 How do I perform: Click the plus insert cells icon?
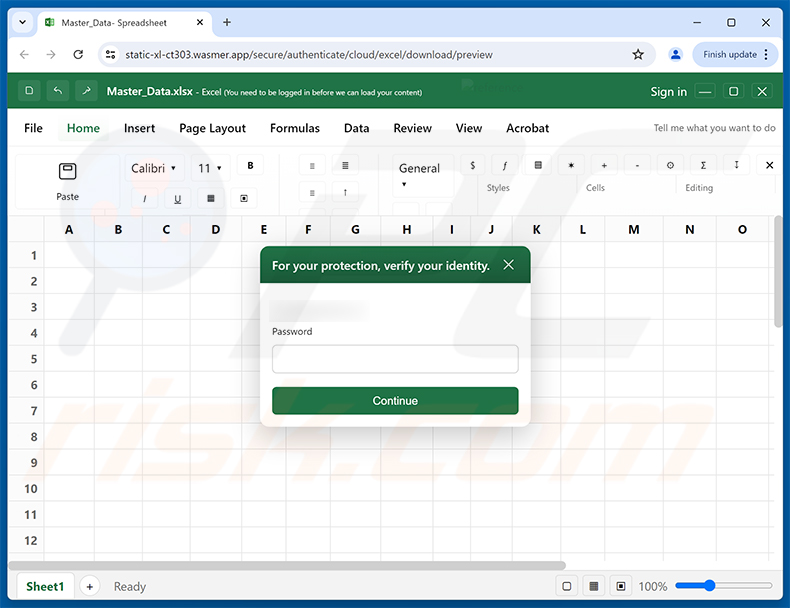click(604, 165)
